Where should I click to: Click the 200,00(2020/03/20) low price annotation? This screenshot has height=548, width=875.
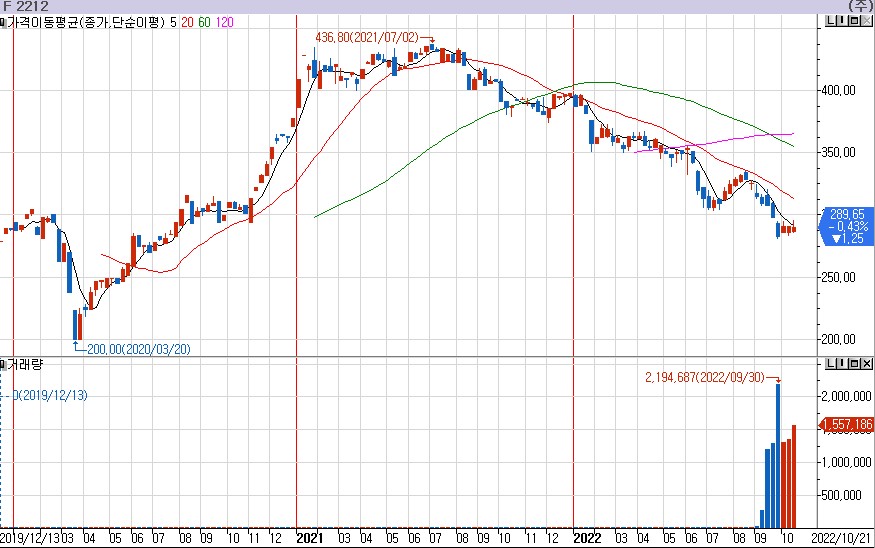[139, 349]
